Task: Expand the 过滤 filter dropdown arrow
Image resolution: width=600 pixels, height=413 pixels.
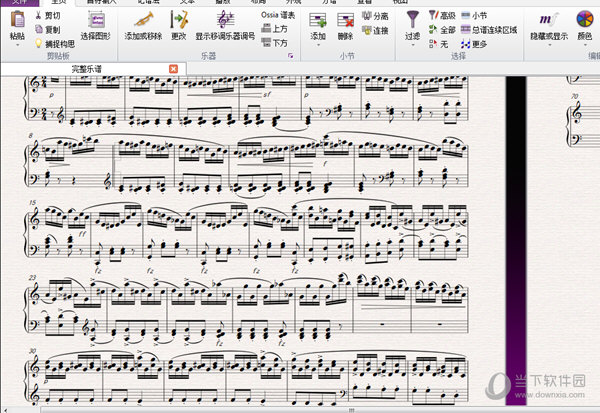Action: pyautogui.click(x=412, y=45)
